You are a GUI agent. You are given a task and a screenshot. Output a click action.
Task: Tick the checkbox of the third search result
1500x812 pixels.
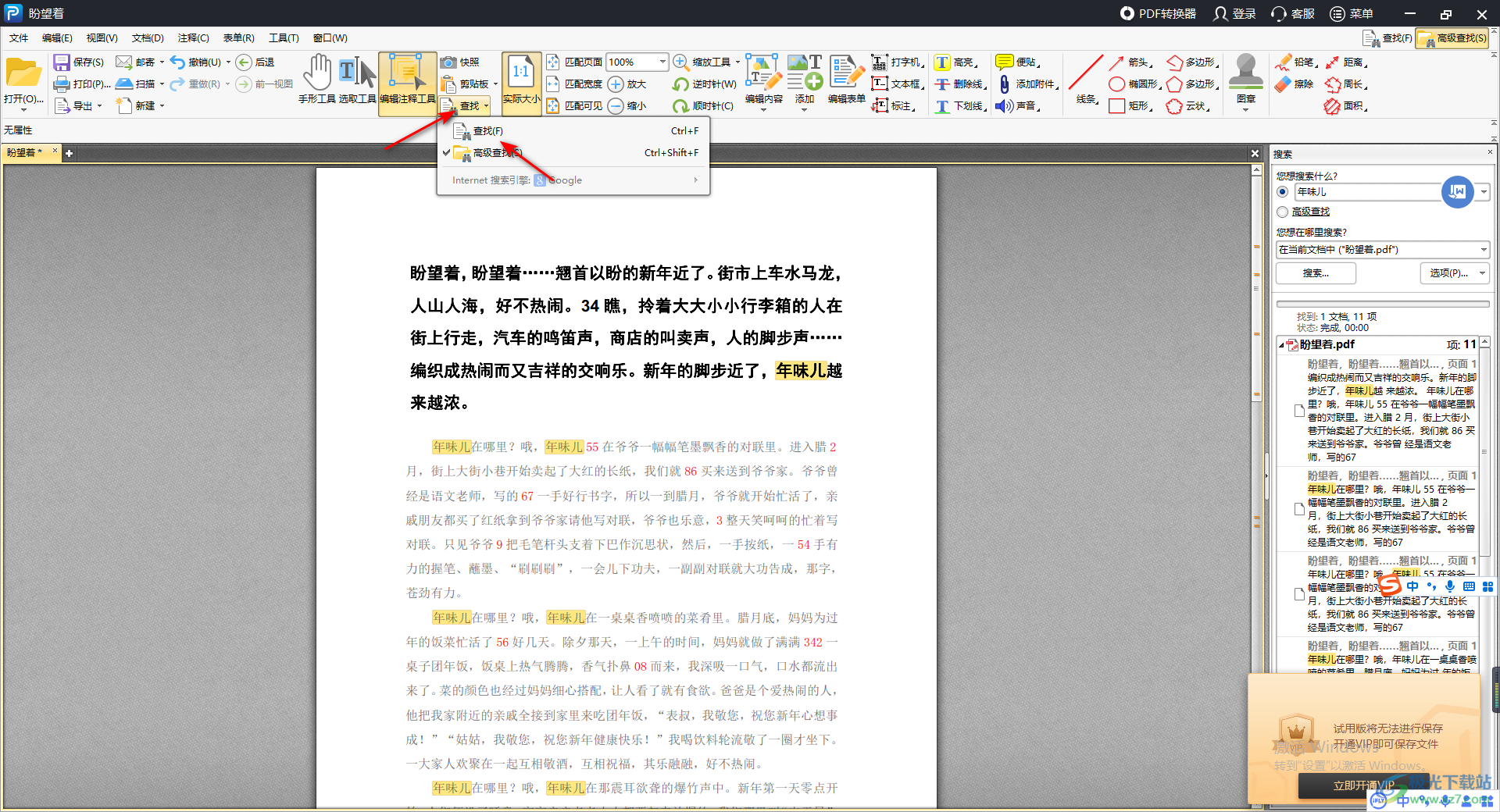pos(1299,594)
